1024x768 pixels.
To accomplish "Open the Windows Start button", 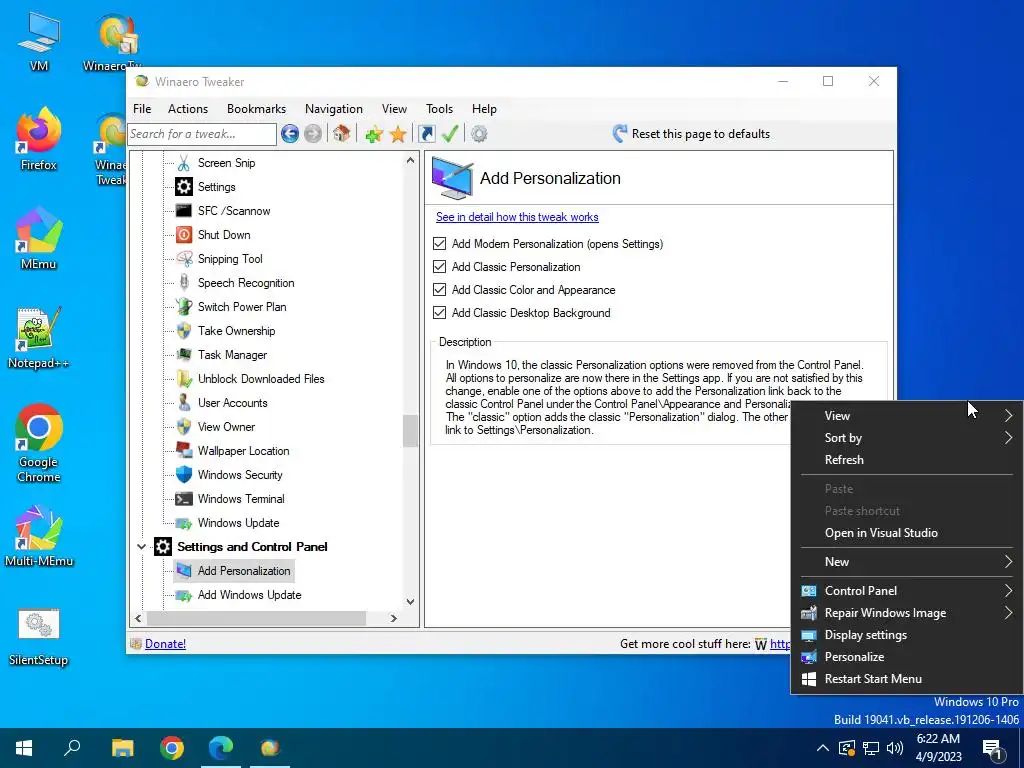I will pos(24,748).
